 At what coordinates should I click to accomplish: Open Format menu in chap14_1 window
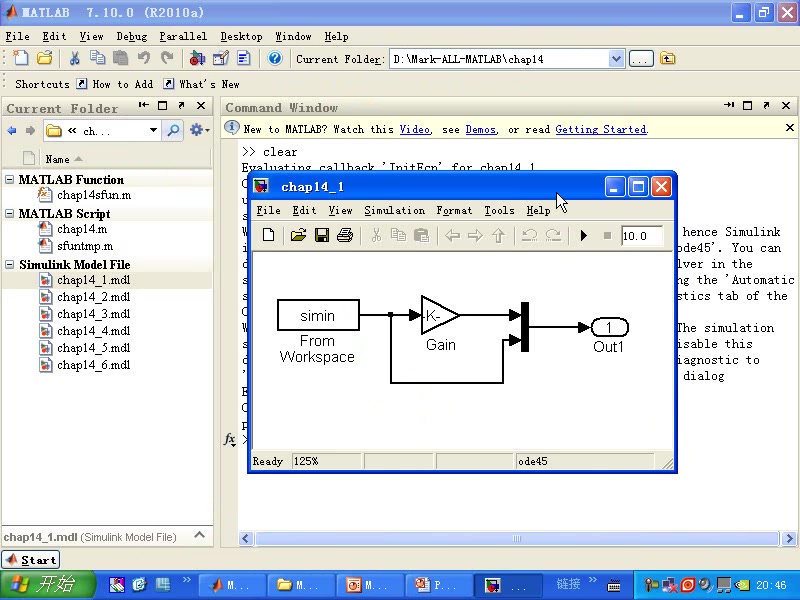coord(454,210)
